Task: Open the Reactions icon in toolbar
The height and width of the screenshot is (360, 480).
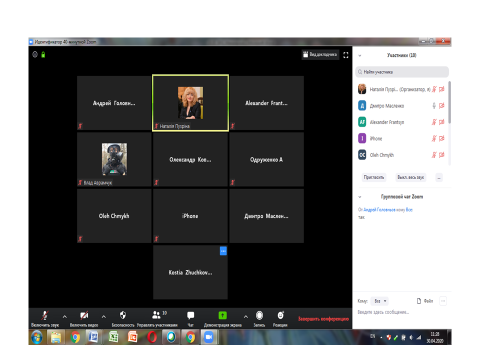Action: (x=280, y=315)
